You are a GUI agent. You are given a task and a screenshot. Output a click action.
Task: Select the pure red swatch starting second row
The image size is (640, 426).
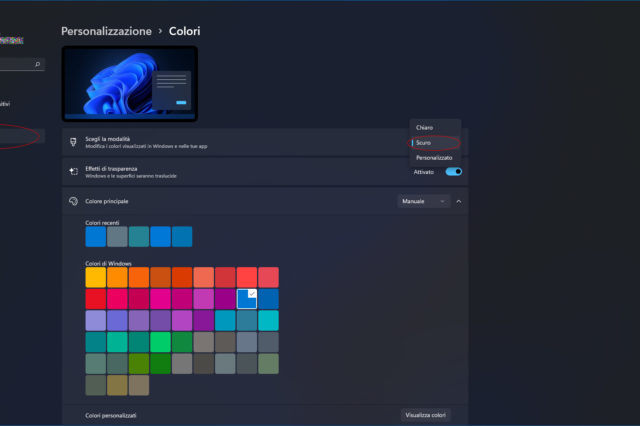coord(96,299)
